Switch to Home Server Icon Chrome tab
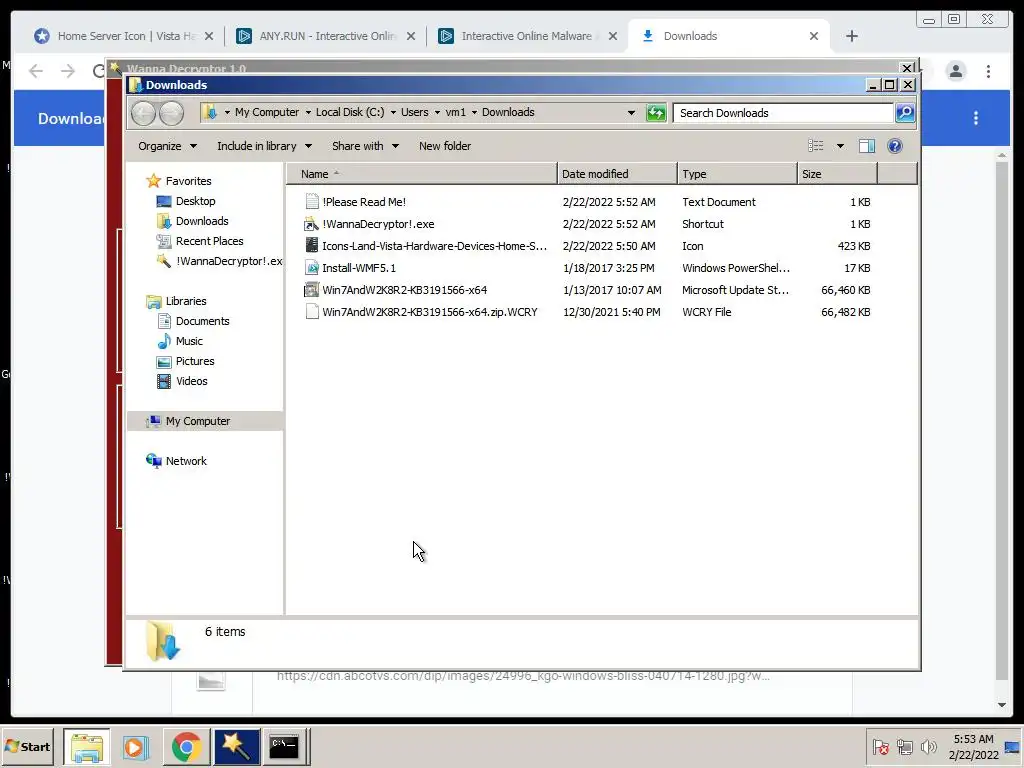 point(123,36)
